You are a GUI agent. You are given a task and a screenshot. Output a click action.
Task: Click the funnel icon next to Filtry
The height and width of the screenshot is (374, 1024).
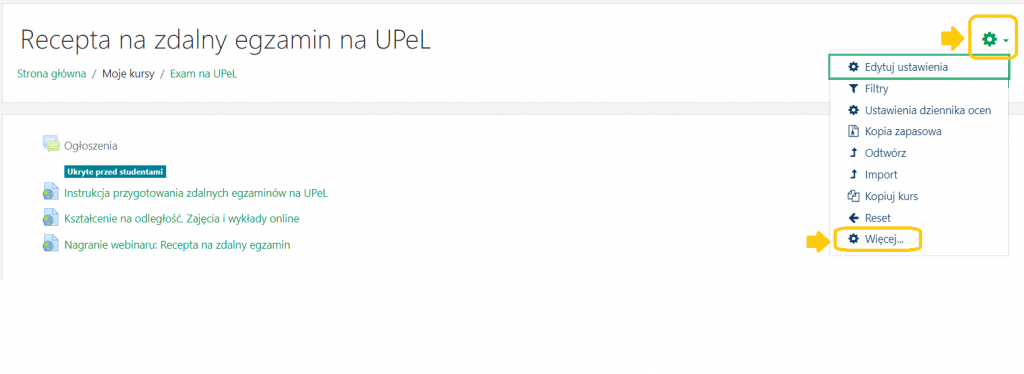click(x=853, y=89)
